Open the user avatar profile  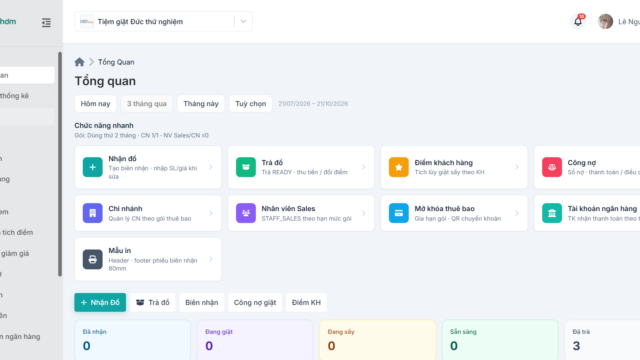click(605, 22)
